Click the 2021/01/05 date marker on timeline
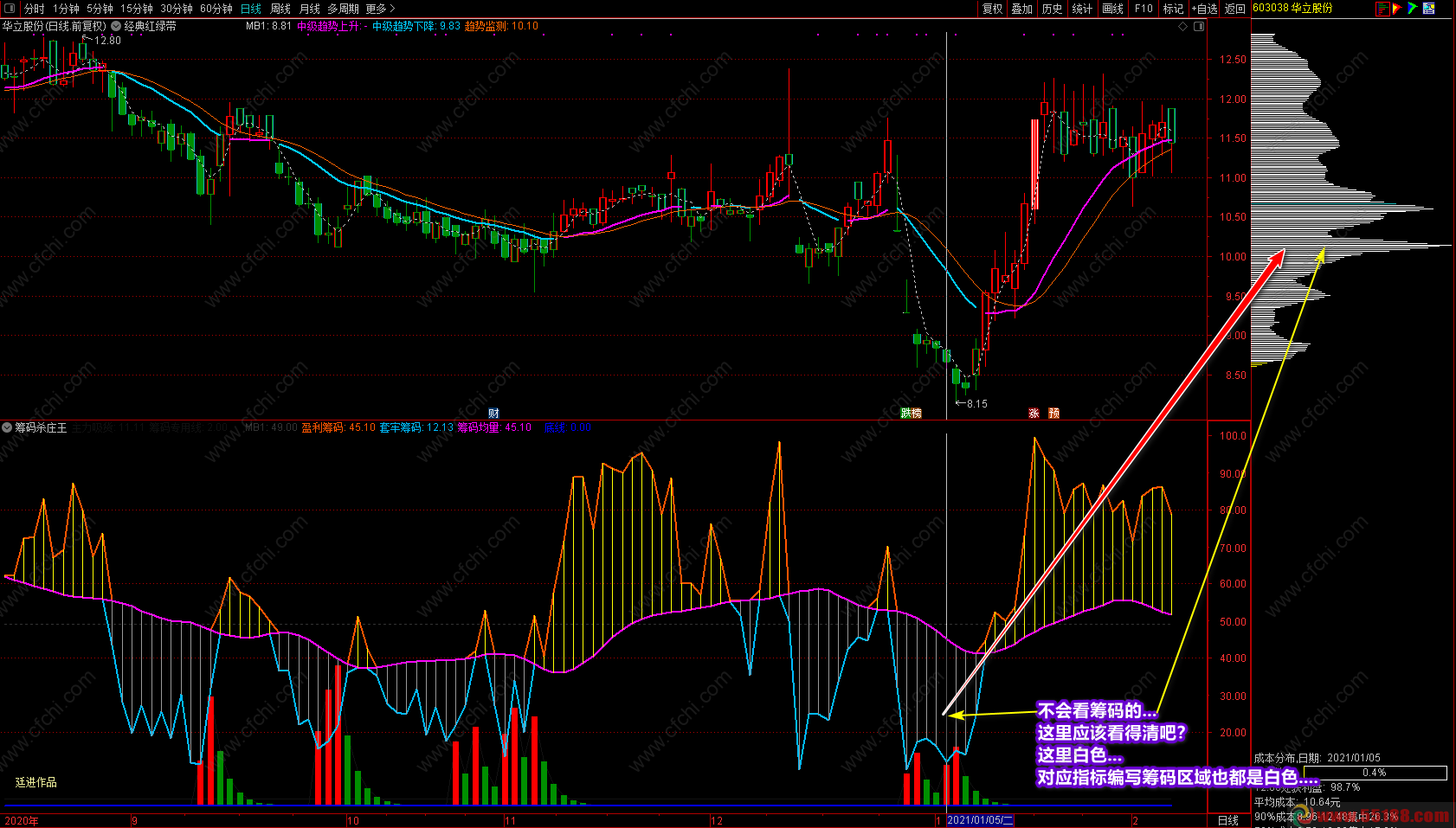 click(x=980, y=820)
